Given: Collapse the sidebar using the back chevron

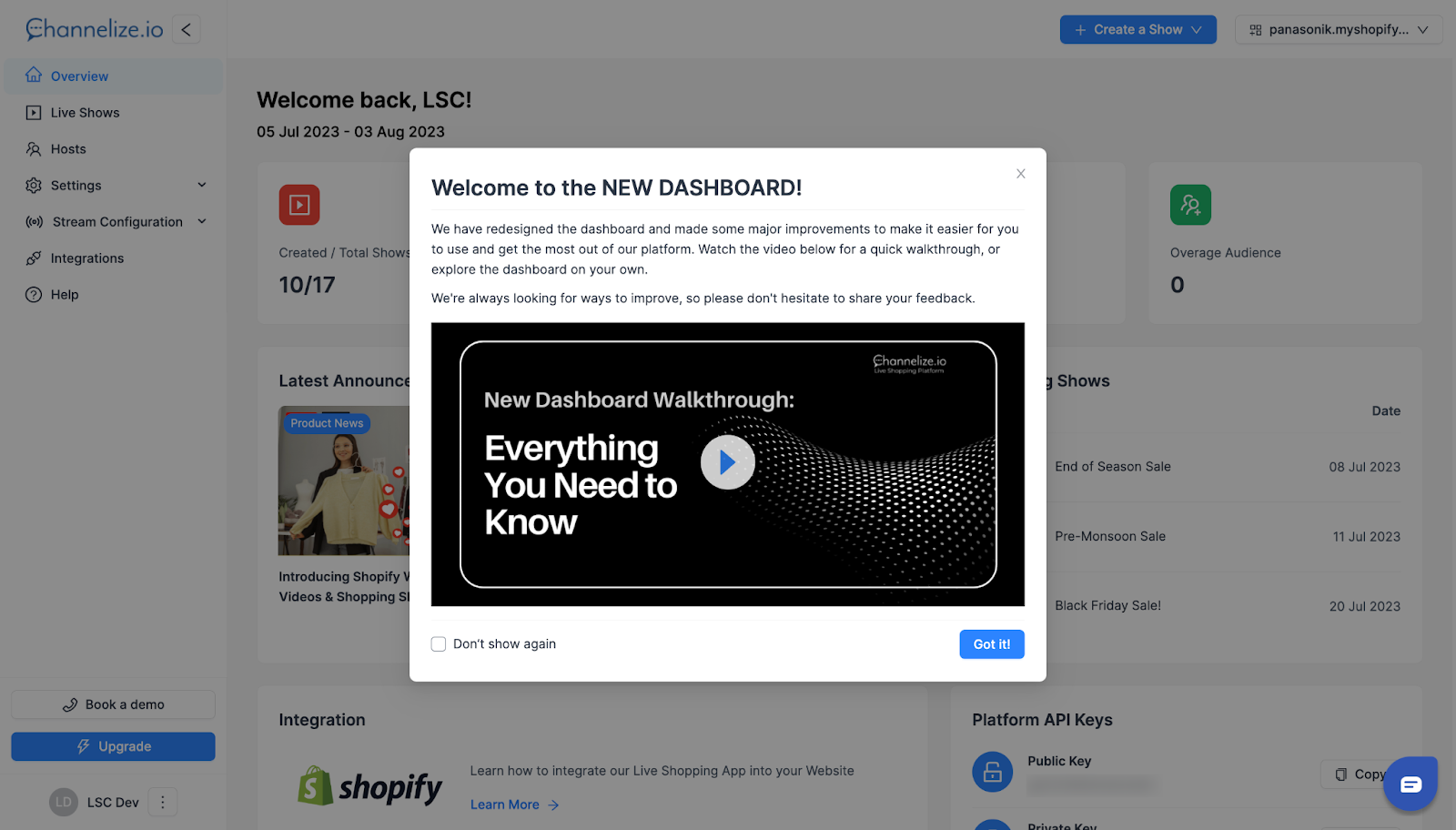Looking at the screenshot, I should (x=186, y=29).
